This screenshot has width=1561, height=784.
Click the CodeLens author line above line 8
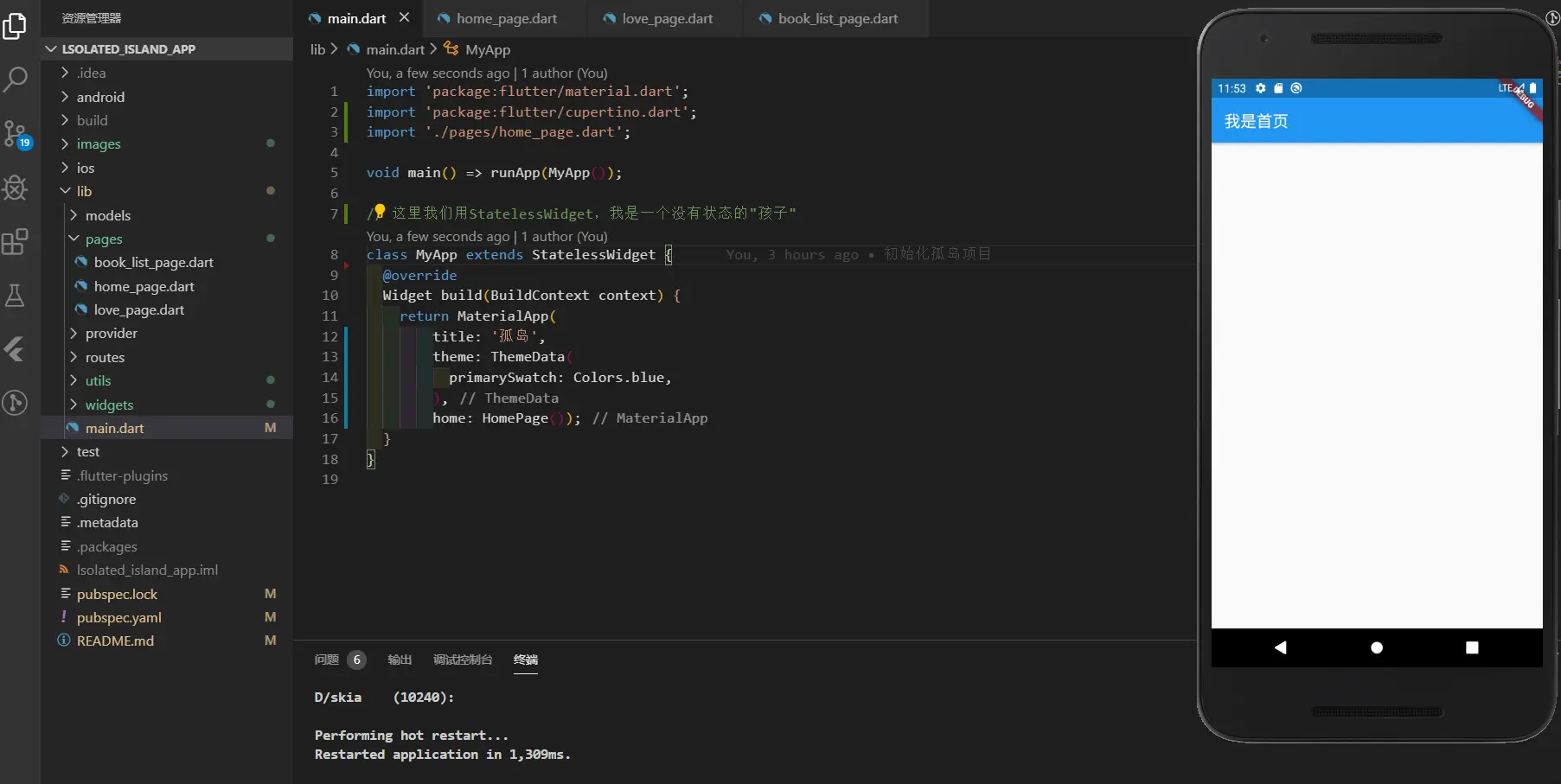coord(487,236)
